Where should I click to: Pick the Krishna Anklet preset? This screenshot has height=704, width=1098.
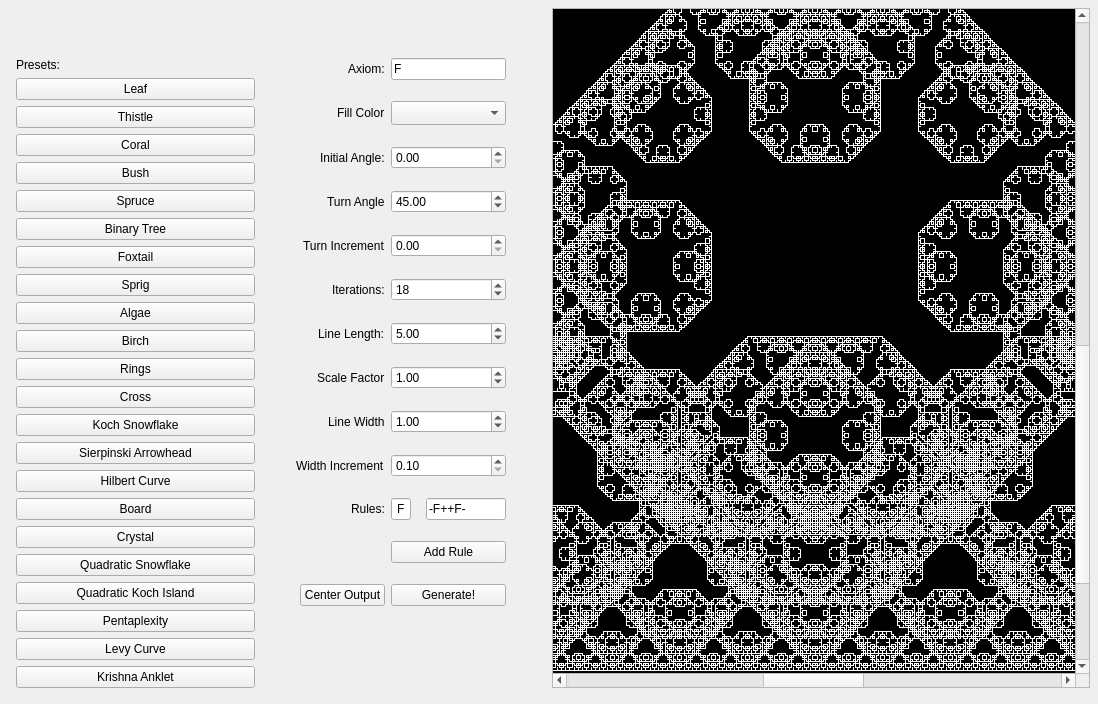(135, 677)
